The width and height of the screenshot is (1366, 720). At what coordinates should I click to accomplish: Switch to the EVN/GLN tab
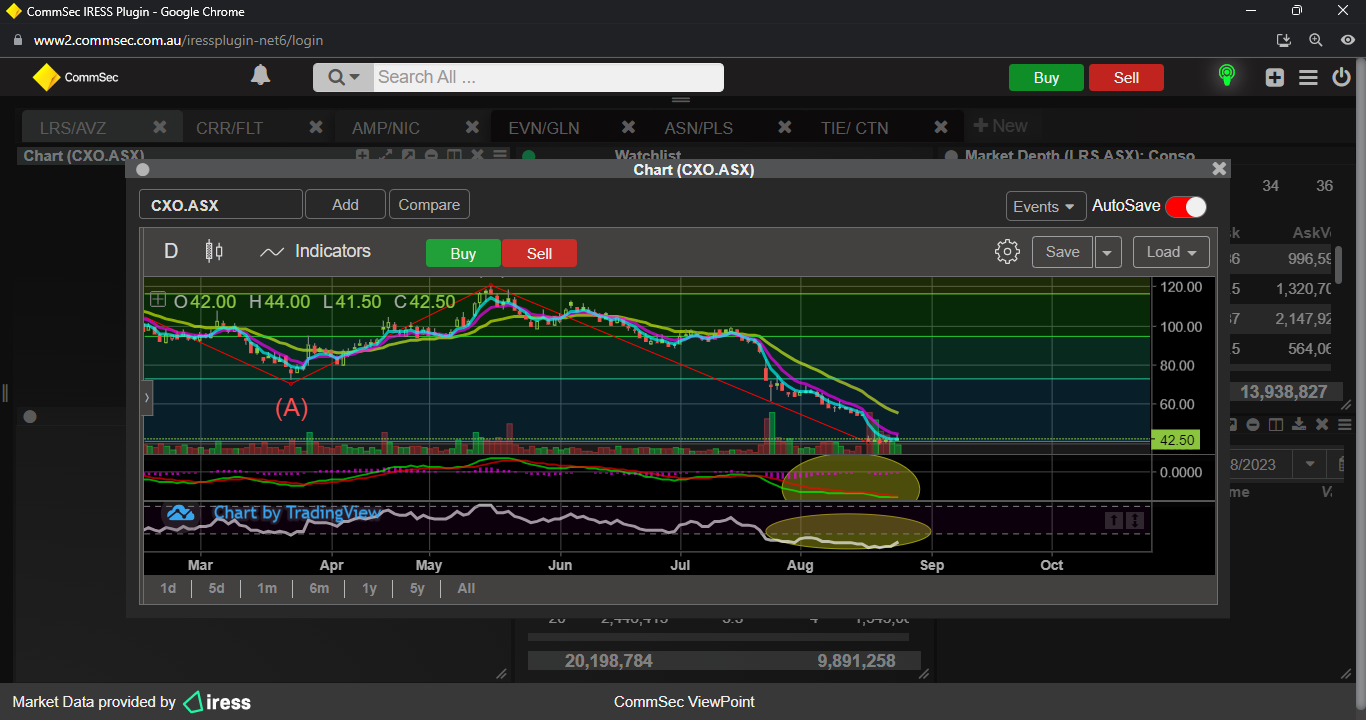click(544, 128)
